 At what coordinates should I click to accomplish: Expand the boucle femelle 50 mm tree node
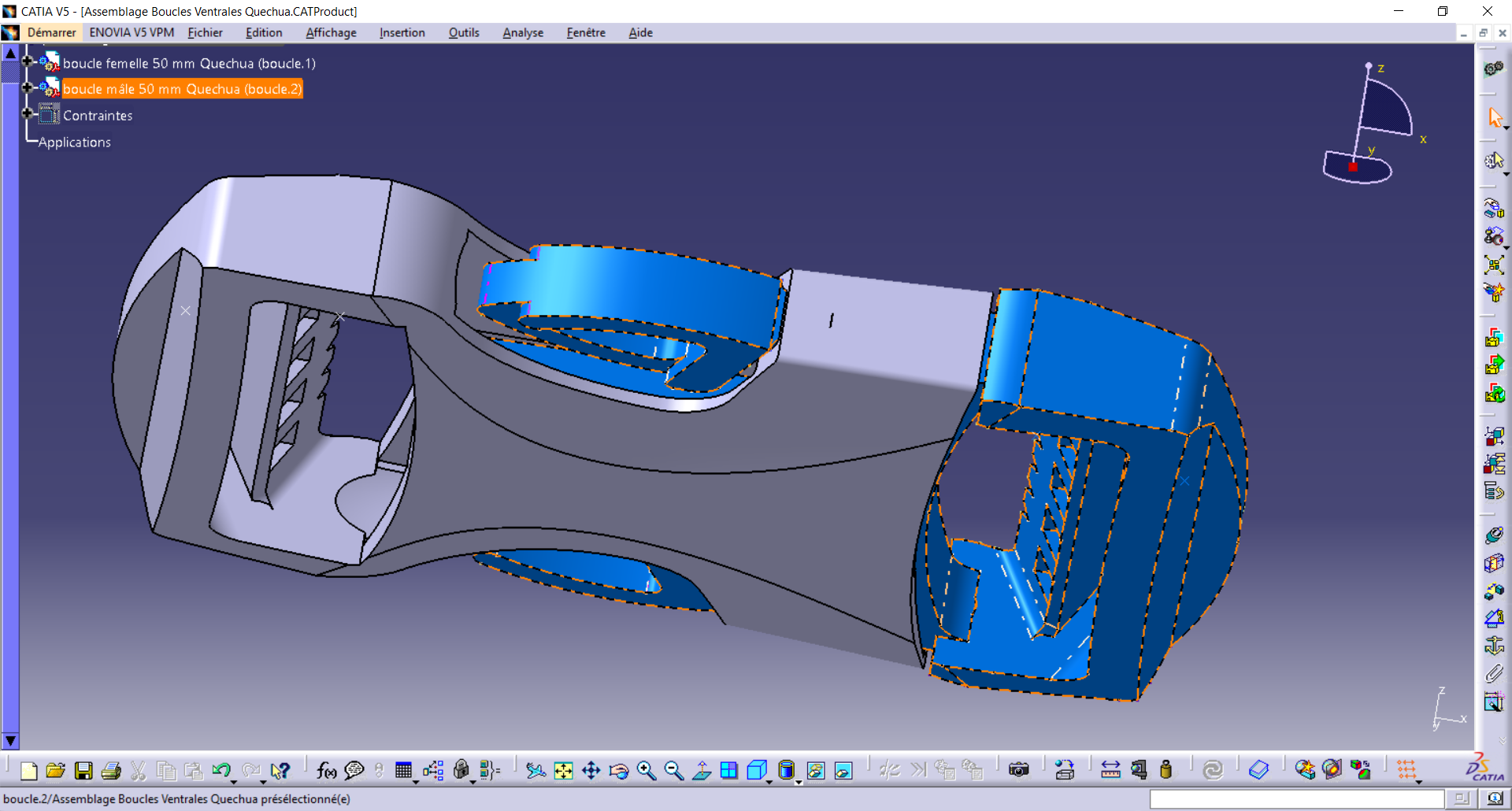tap(27, 61)
